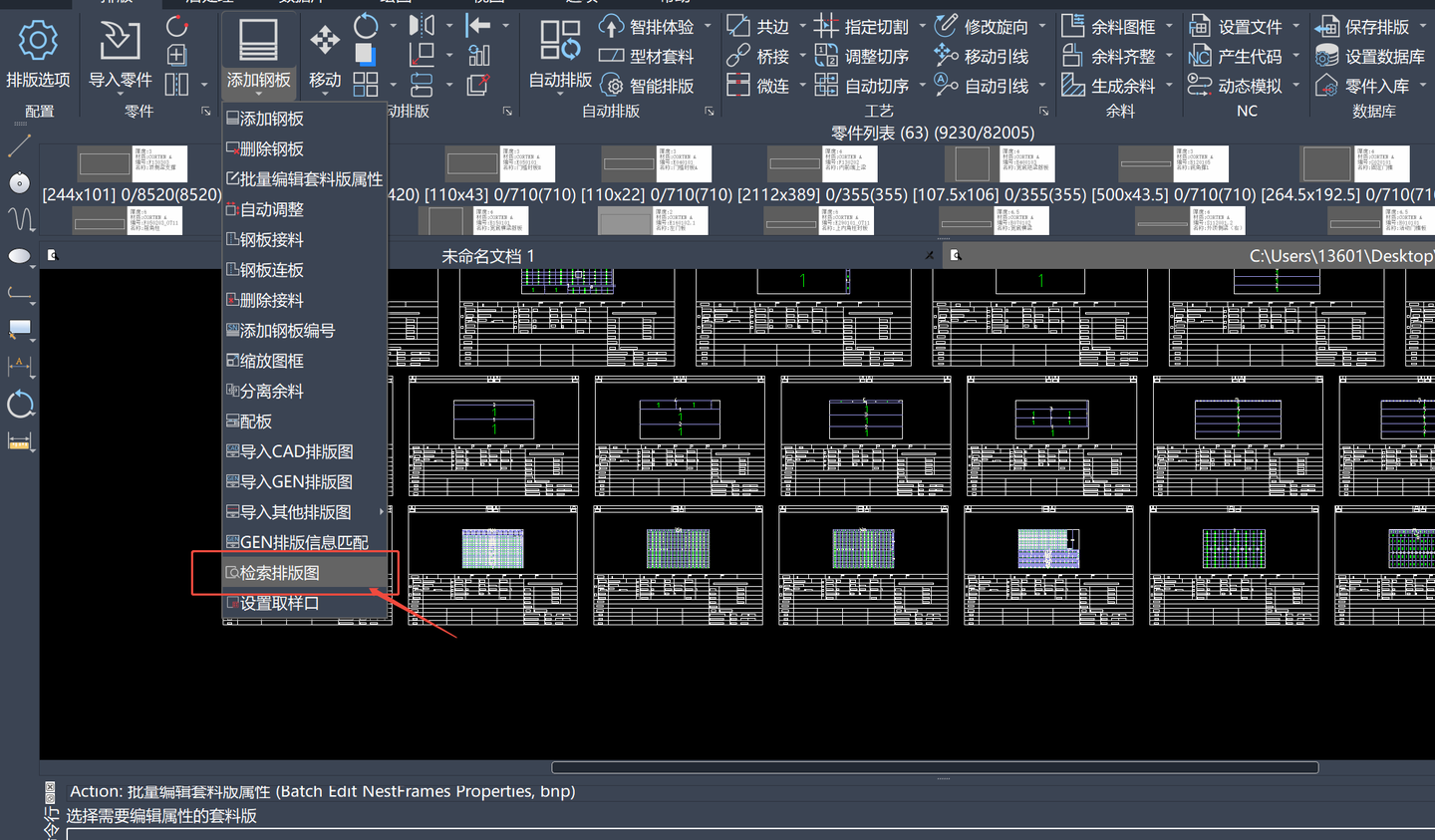Click the 桥接 bridge icon
The height and width of the screenshot is (840, 1435).
(x=738, y=56)
